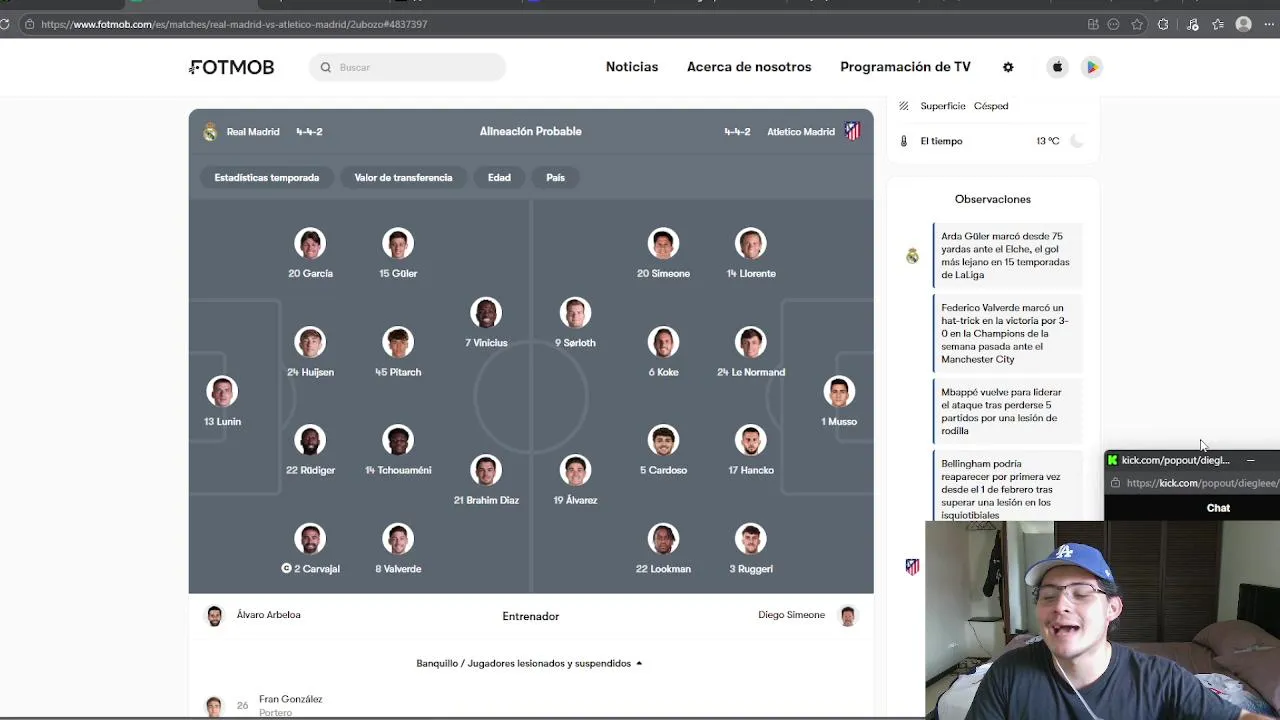This screenshot has width=1280, height=720.
Task: Open browser profile avatar
Action: [1244, 24]
